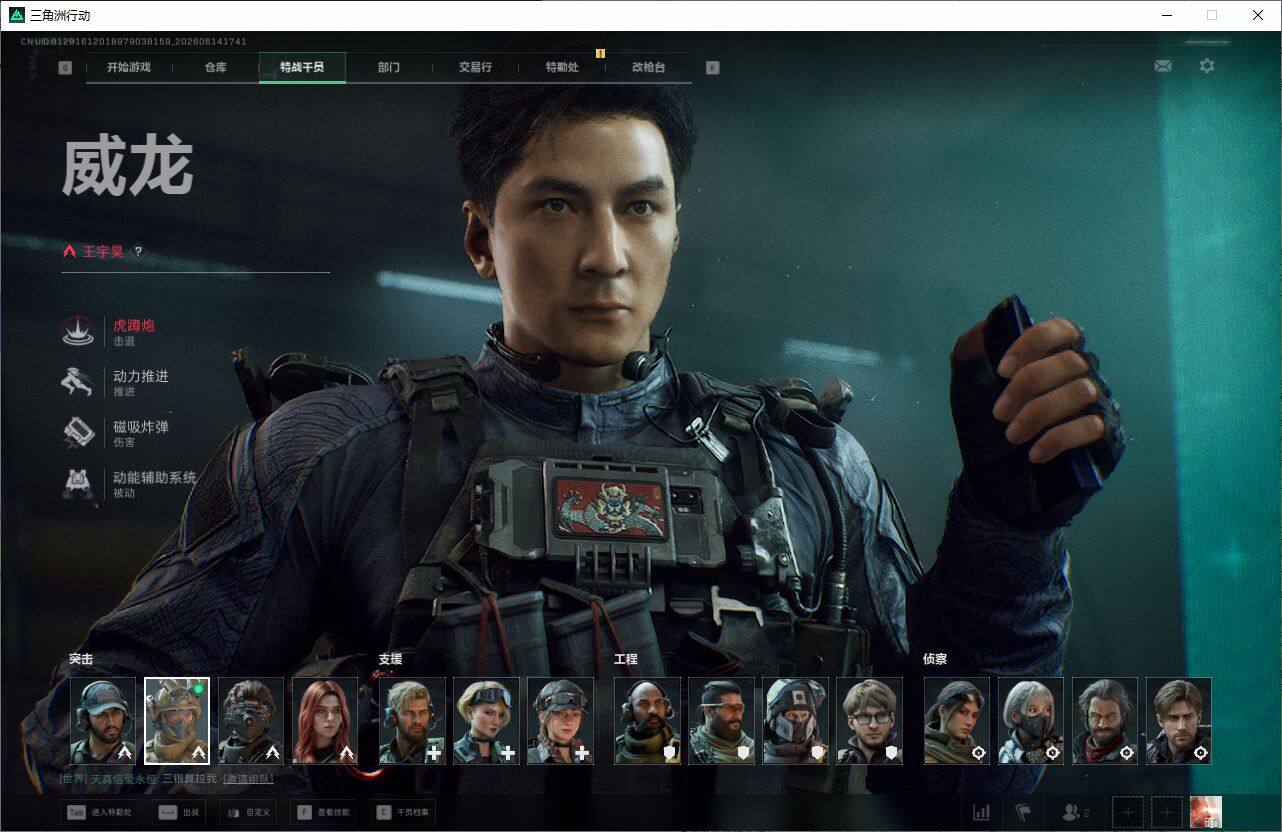The width and height of the screenshot is (1282, 832).
Task: Select the bald 工程 operator with headset
Action: [648, 721]
